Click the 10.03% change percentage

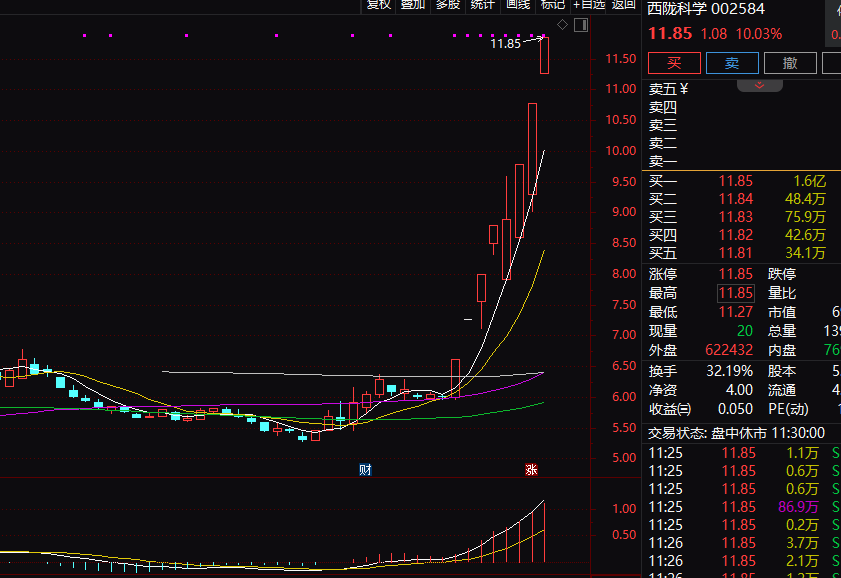758,34
